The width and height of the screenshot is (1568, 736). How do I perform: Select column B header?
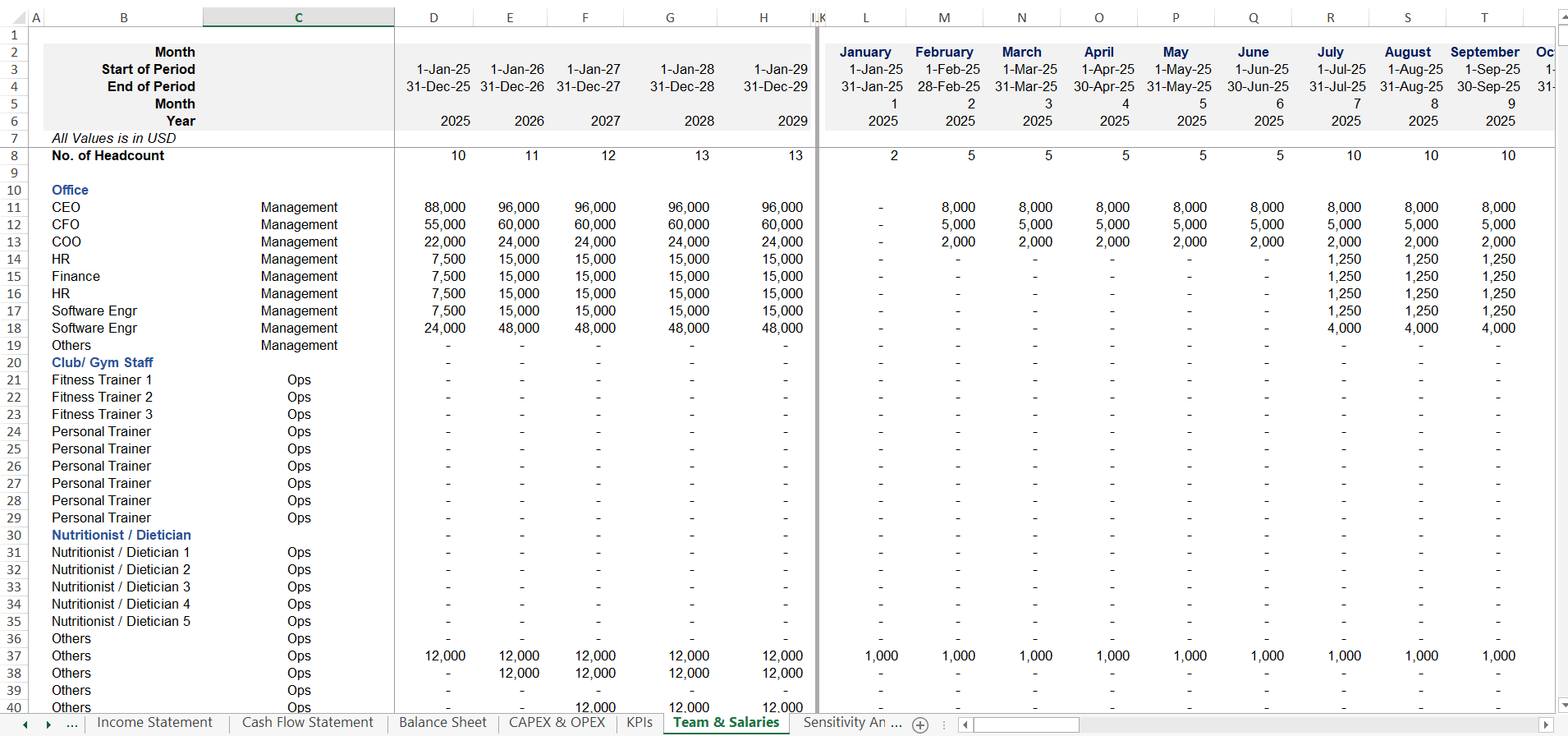tap(124, 17)
